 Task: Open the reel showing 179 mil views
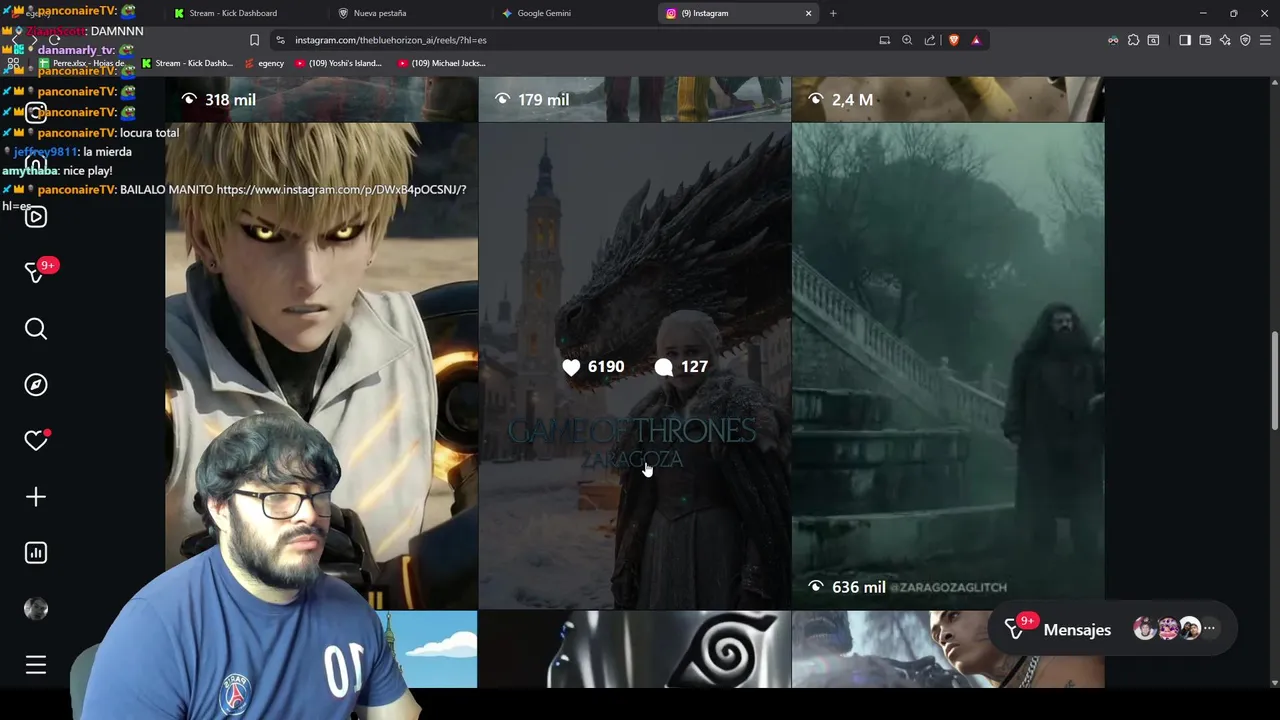coord(634,99)
